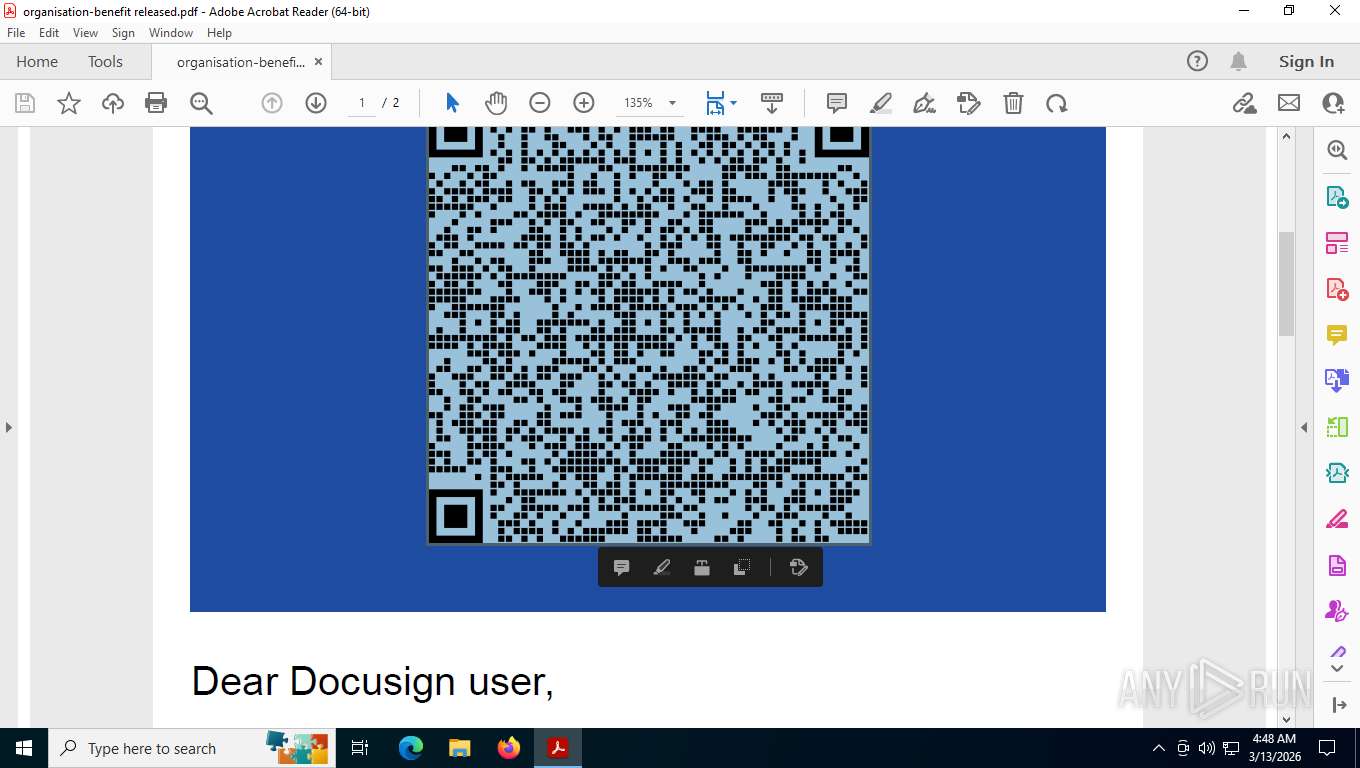
Task: Open the Edit menu
Action: click(x=49, y=33)
